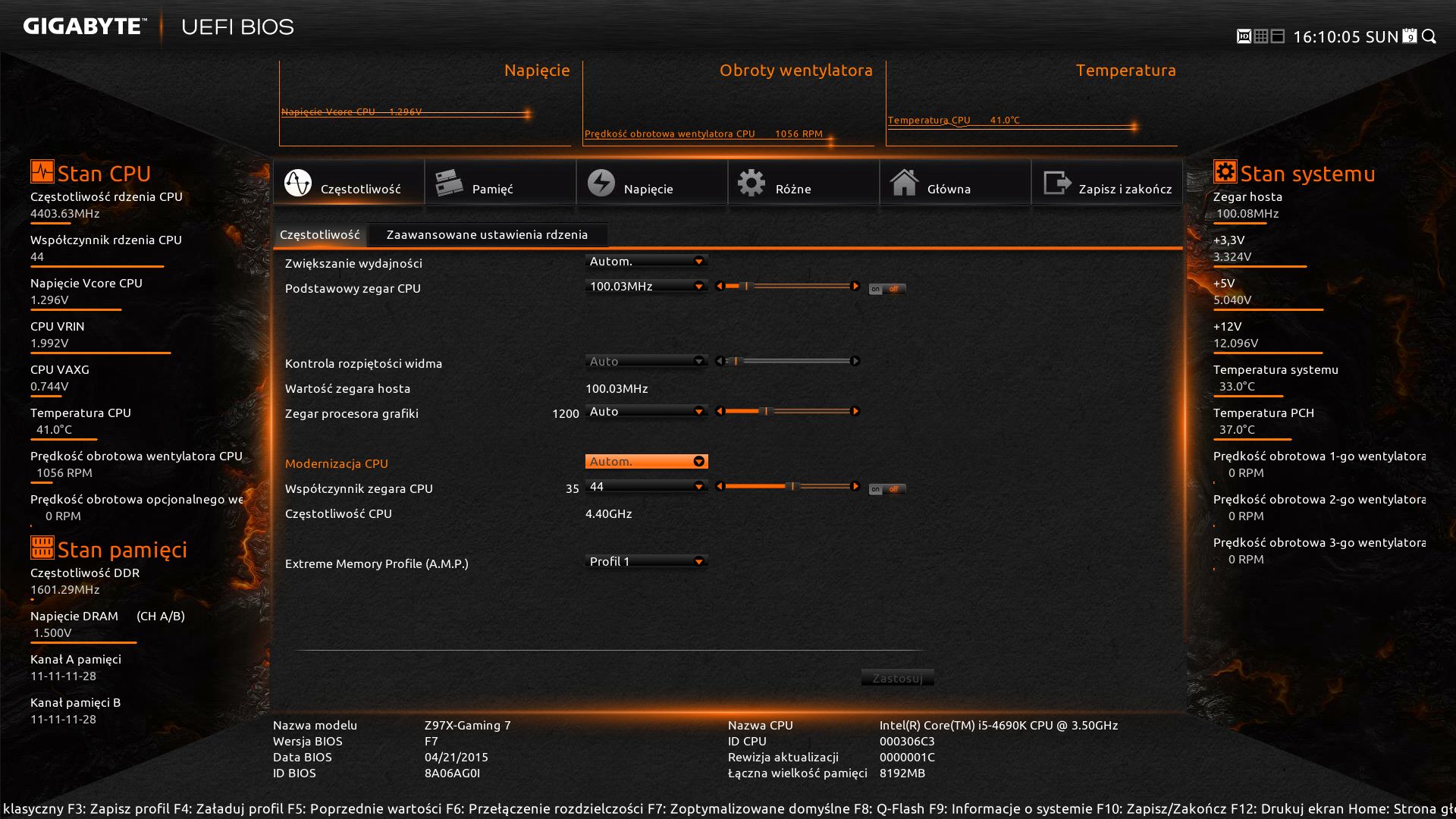Open Współczynnik zegara CPU 44 dropdown
Screen dimensions: 1456x819
point(646,487)
